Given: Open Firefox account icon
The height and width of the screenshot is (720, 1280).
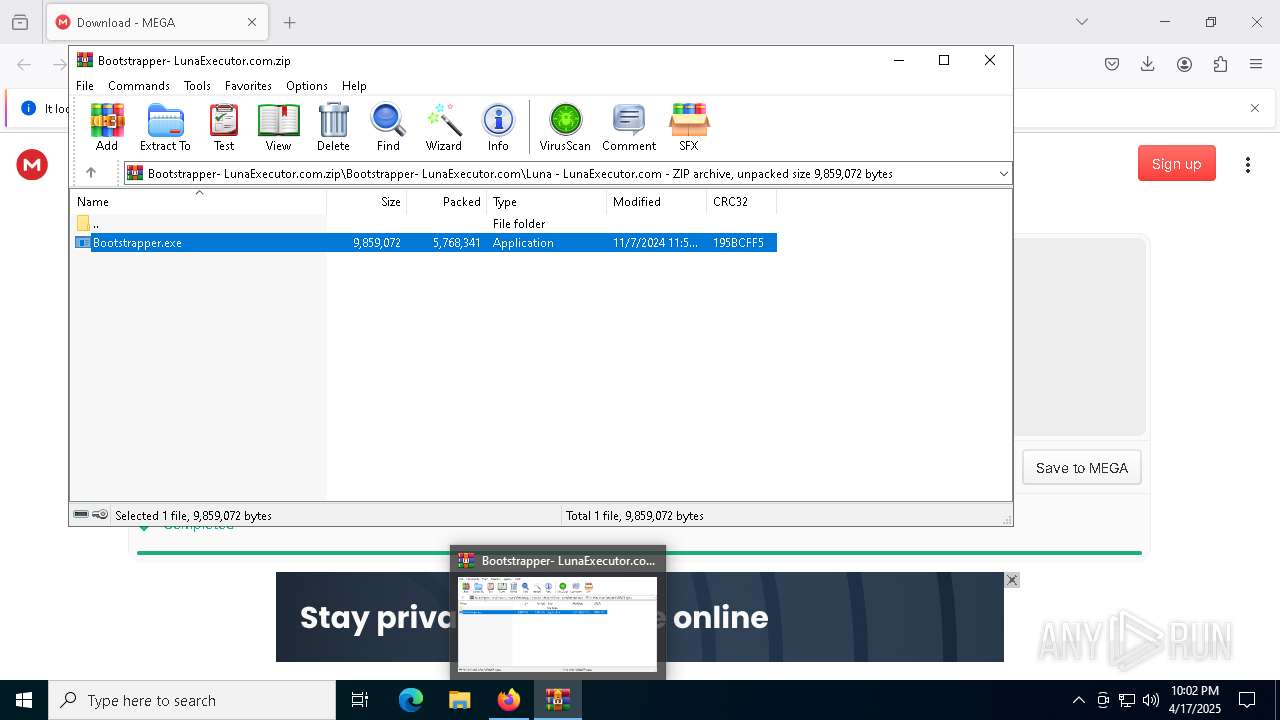Looking at the screenshot, I should pyautogui.click(x=1184, y=64).
